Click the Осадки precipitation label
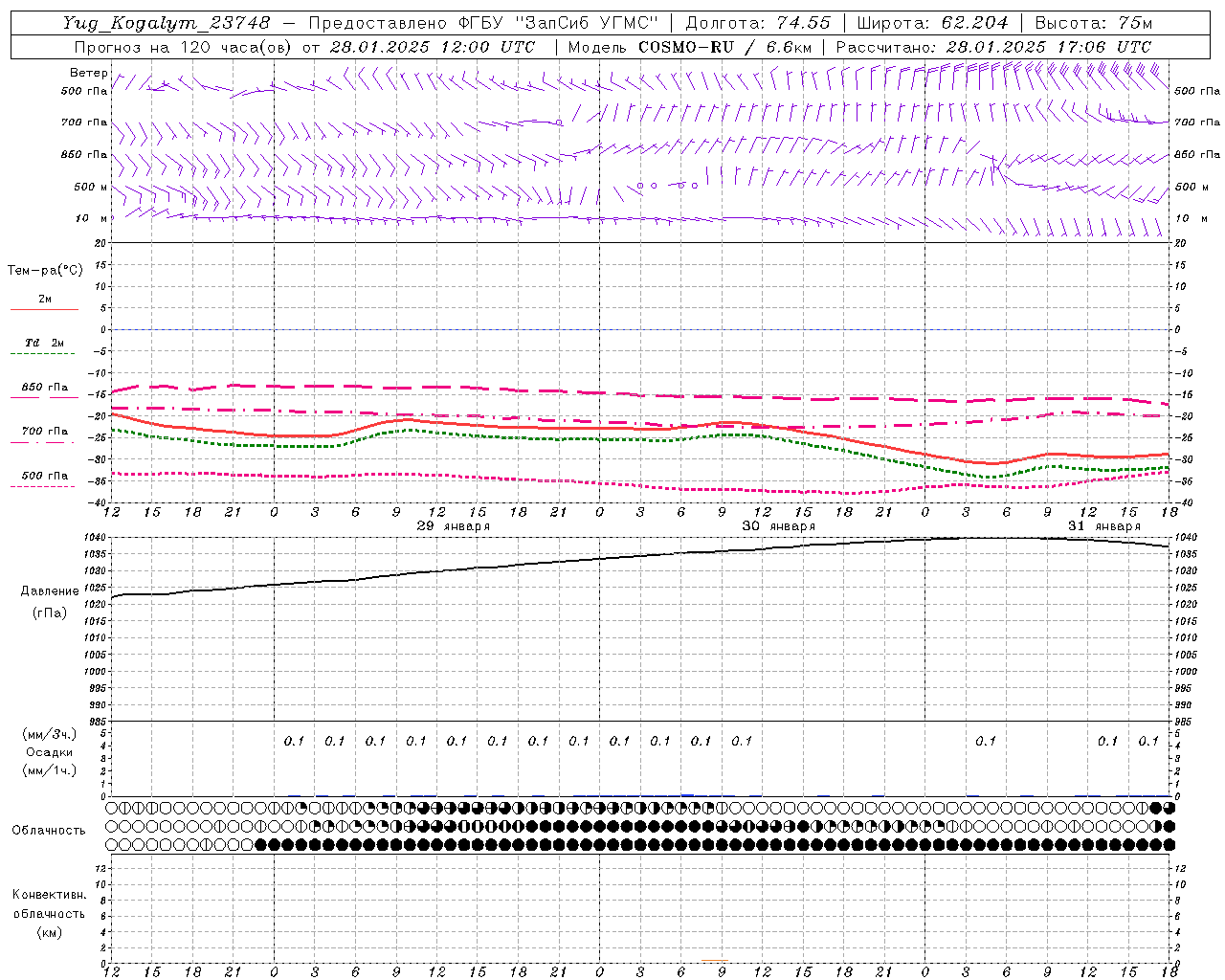This screenshot has height=980, width=1225. pyautogui.click(x=49, y=752)
